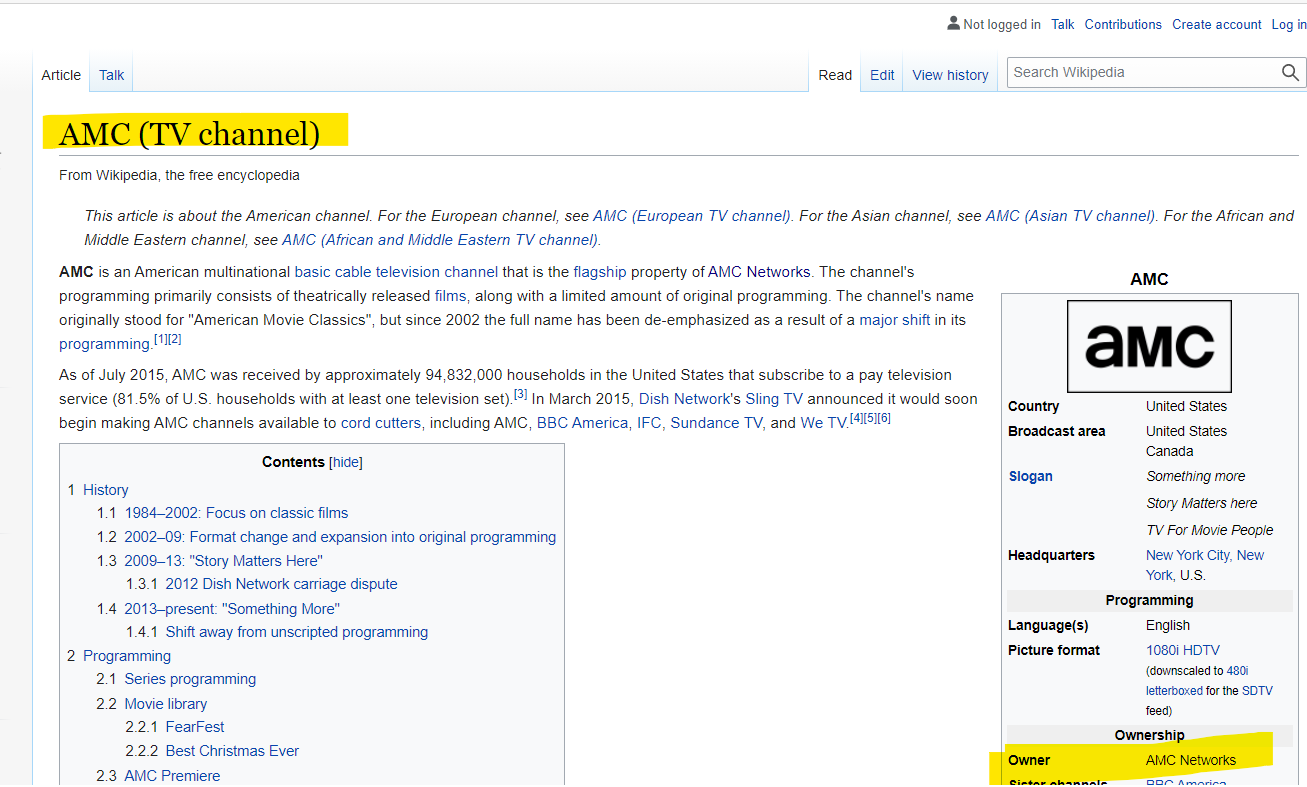The image size is (1307, 787).
Task: Open the View history tab
Action: point(950,75)
